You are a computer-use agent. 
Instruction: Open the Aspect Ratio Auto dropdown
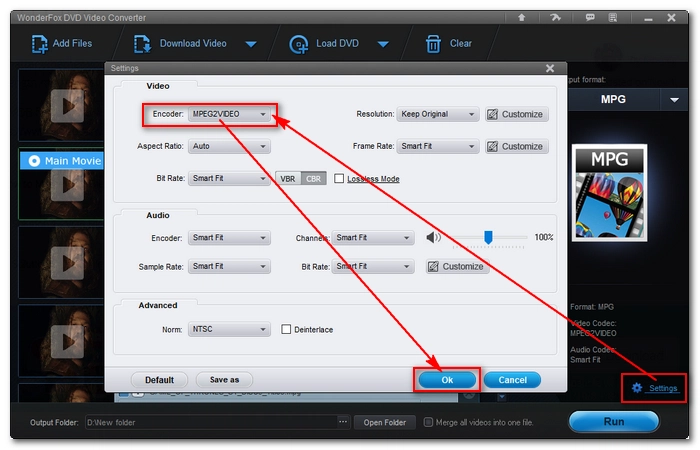click(x=229, y=146)
